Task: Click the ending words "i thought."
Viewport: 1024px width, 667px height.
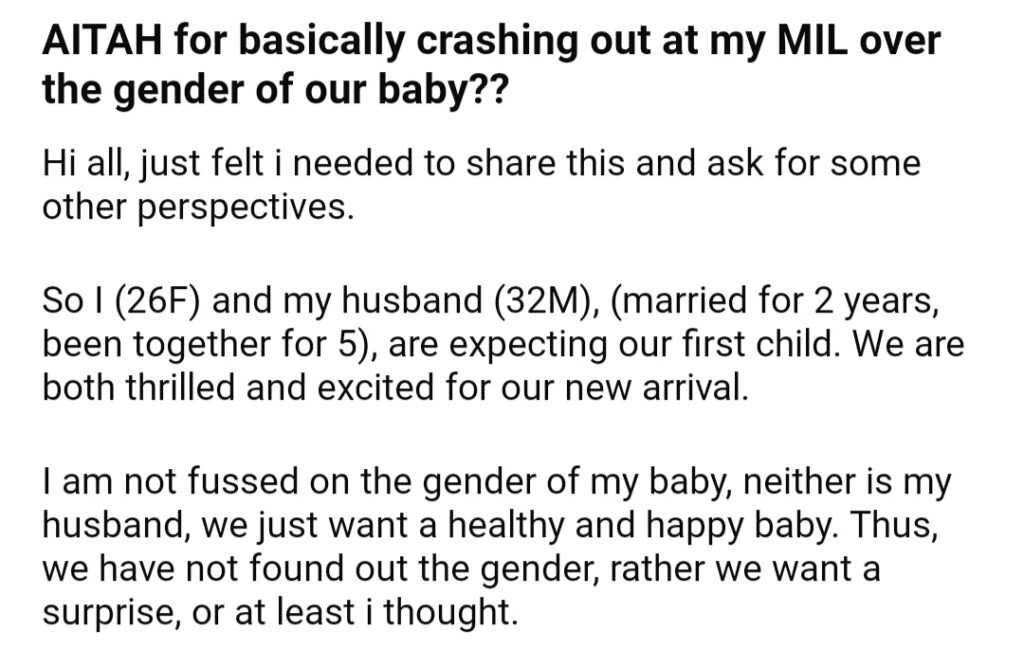Action: (x=451, y=612)
